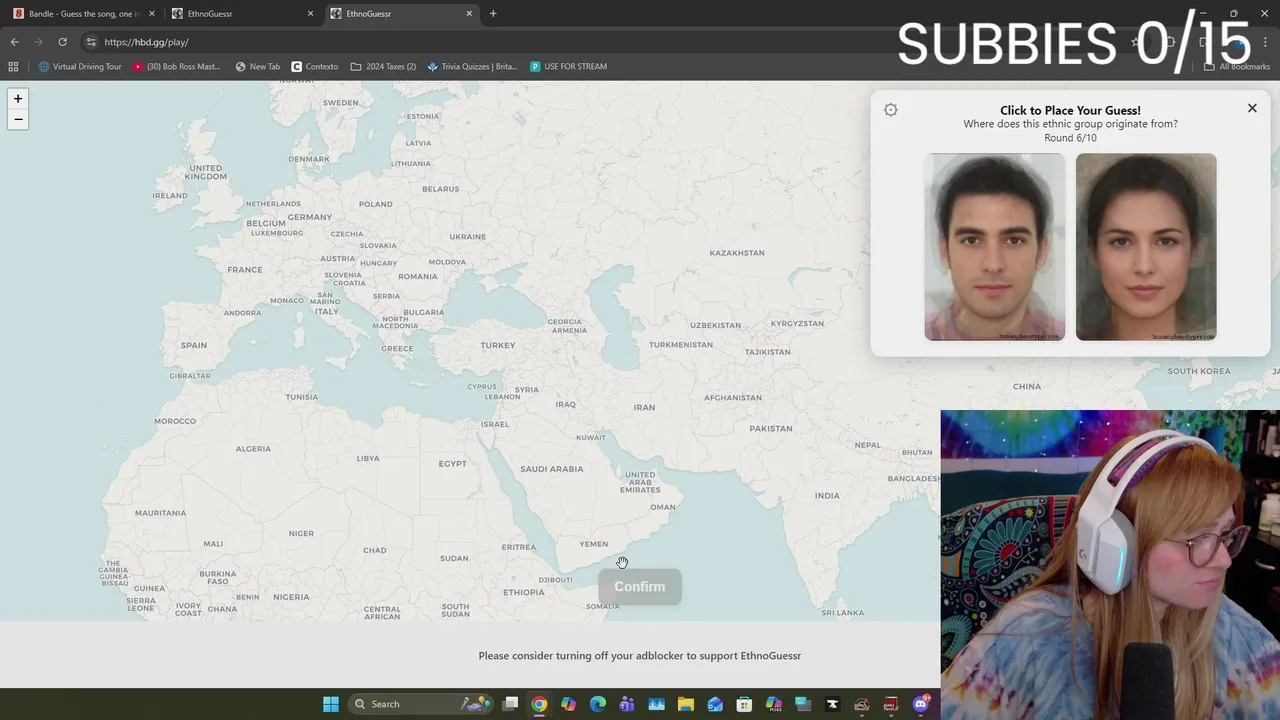
Task: Click the Ethiopia label on map
Action: [524, 592]
